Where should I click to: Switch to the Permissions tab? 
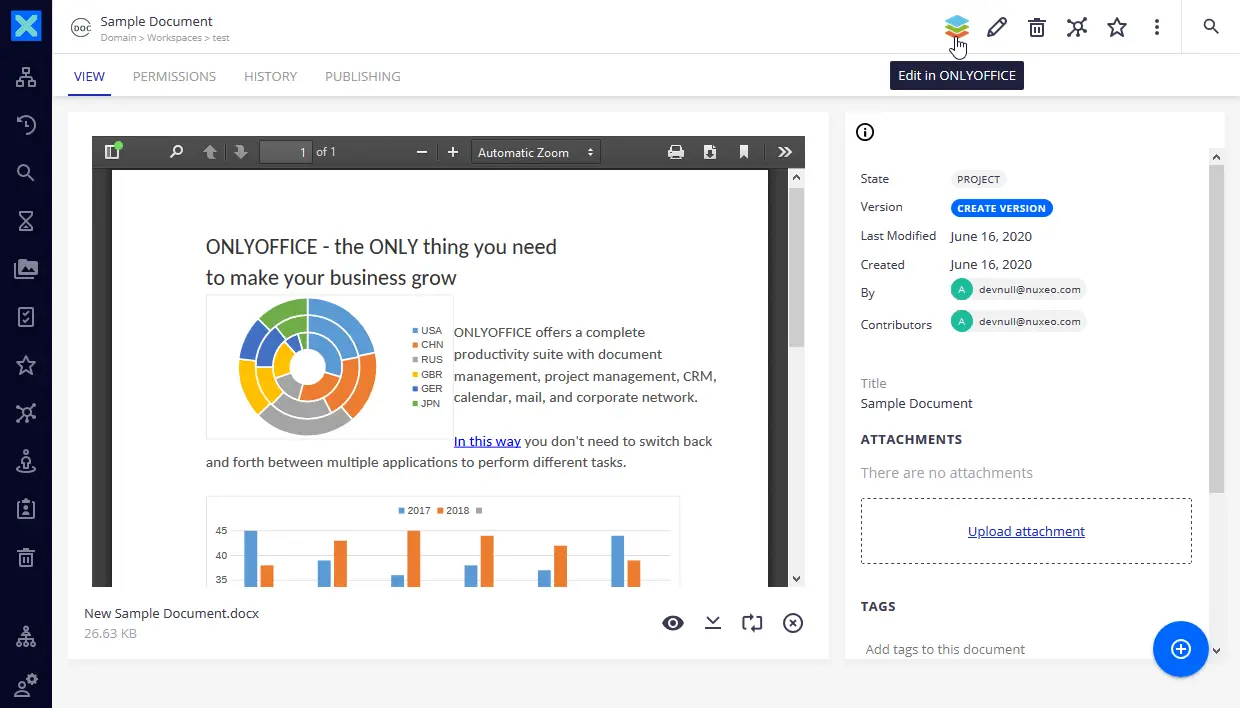[x=174, y=76]
